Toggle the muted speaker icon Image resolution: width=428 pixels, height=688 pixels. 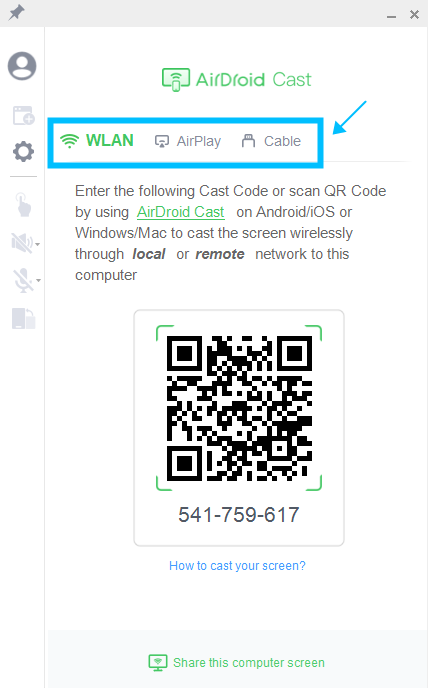(x=22, y=243)
